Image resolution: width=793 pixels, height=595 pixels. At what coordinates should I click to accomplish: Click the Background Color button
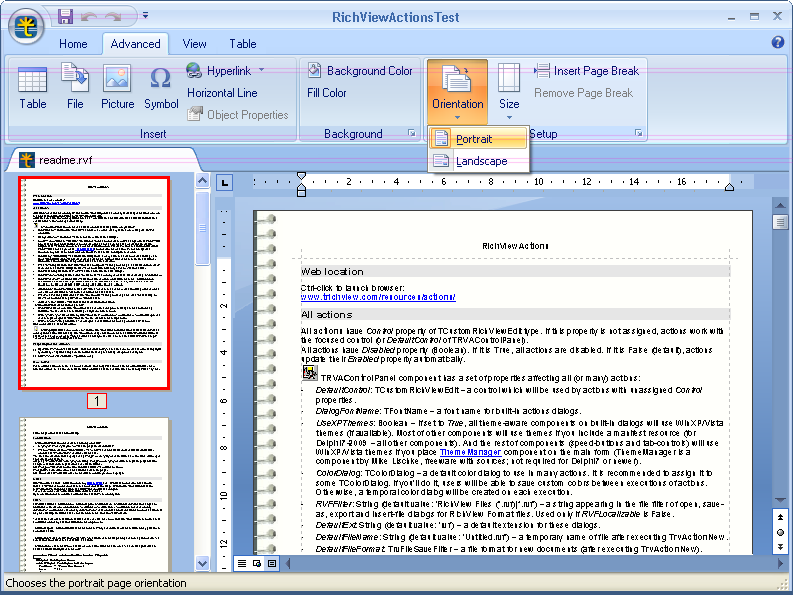(x=360, y=71)
